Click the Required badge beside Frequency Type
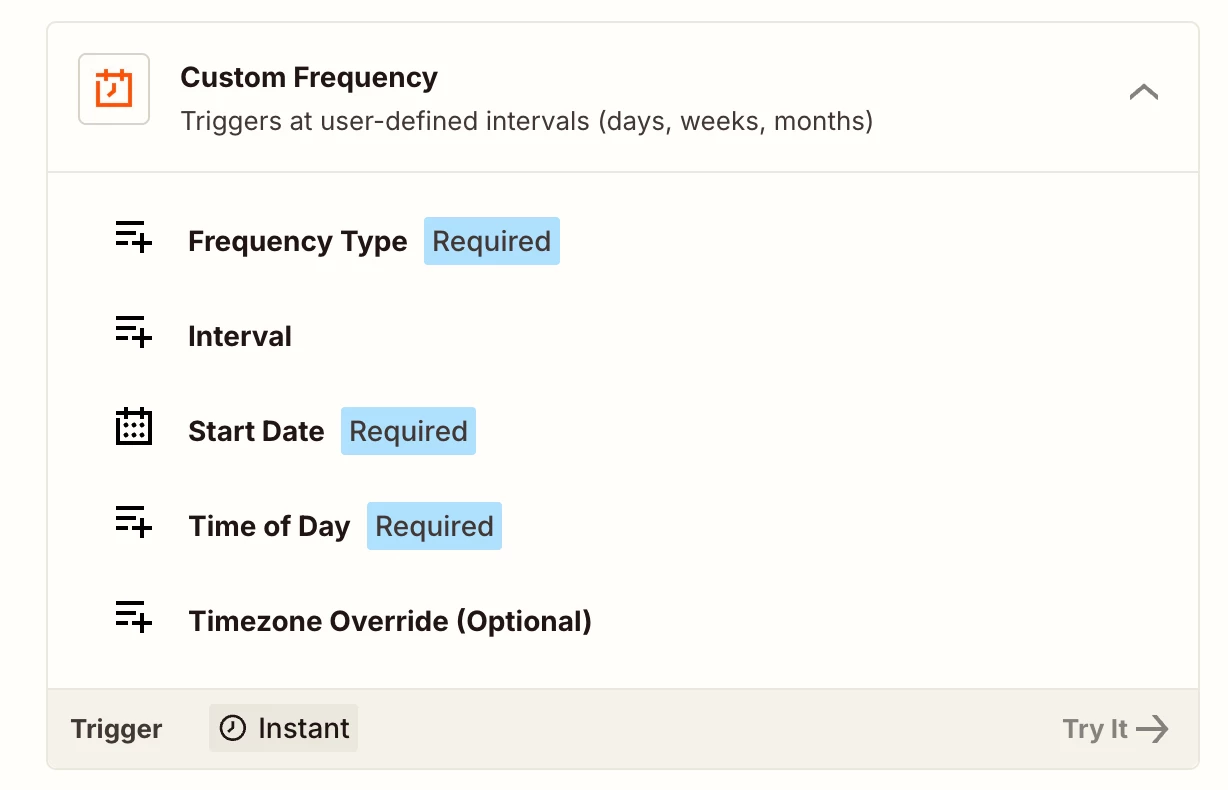The height and width of the screenshot is (790, 1228). (491, 242)
